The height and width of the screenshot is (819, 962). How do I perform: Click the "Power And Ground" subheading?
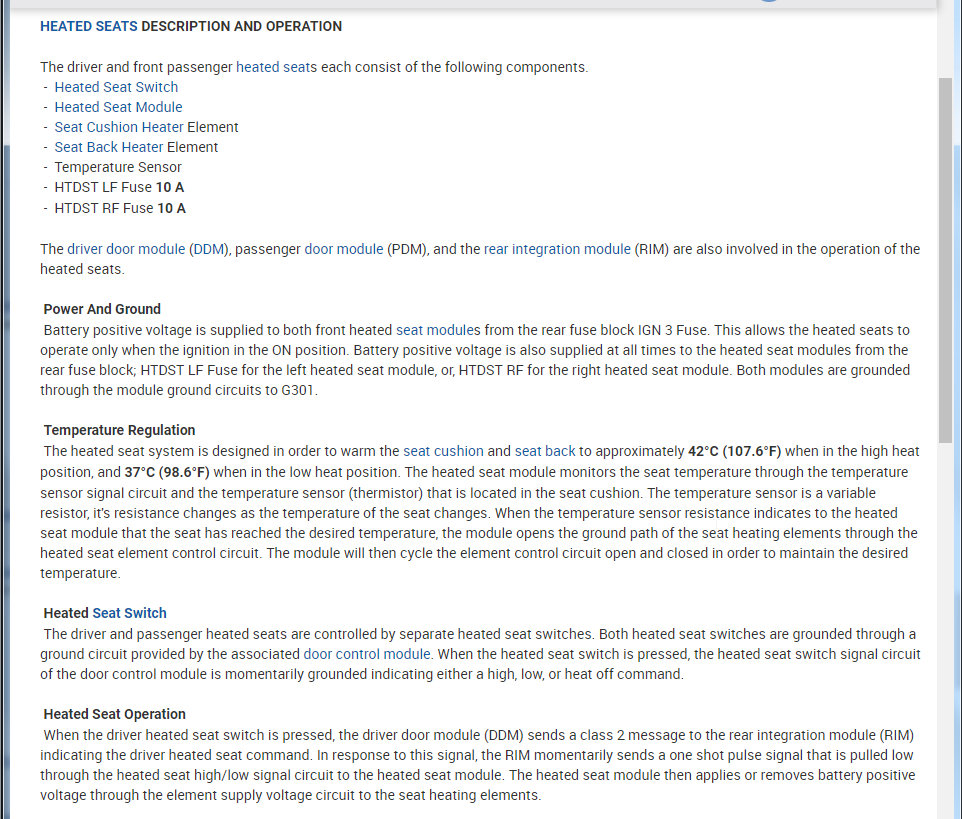coord(102,309)
